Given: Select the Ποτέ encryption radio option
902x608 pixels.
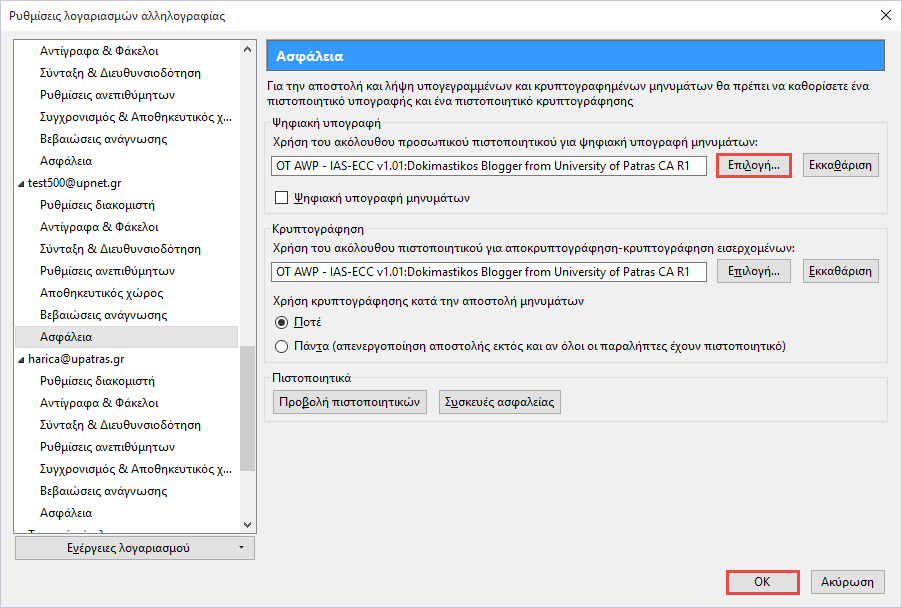Looking at the screenshot, I should coord(281,322).
